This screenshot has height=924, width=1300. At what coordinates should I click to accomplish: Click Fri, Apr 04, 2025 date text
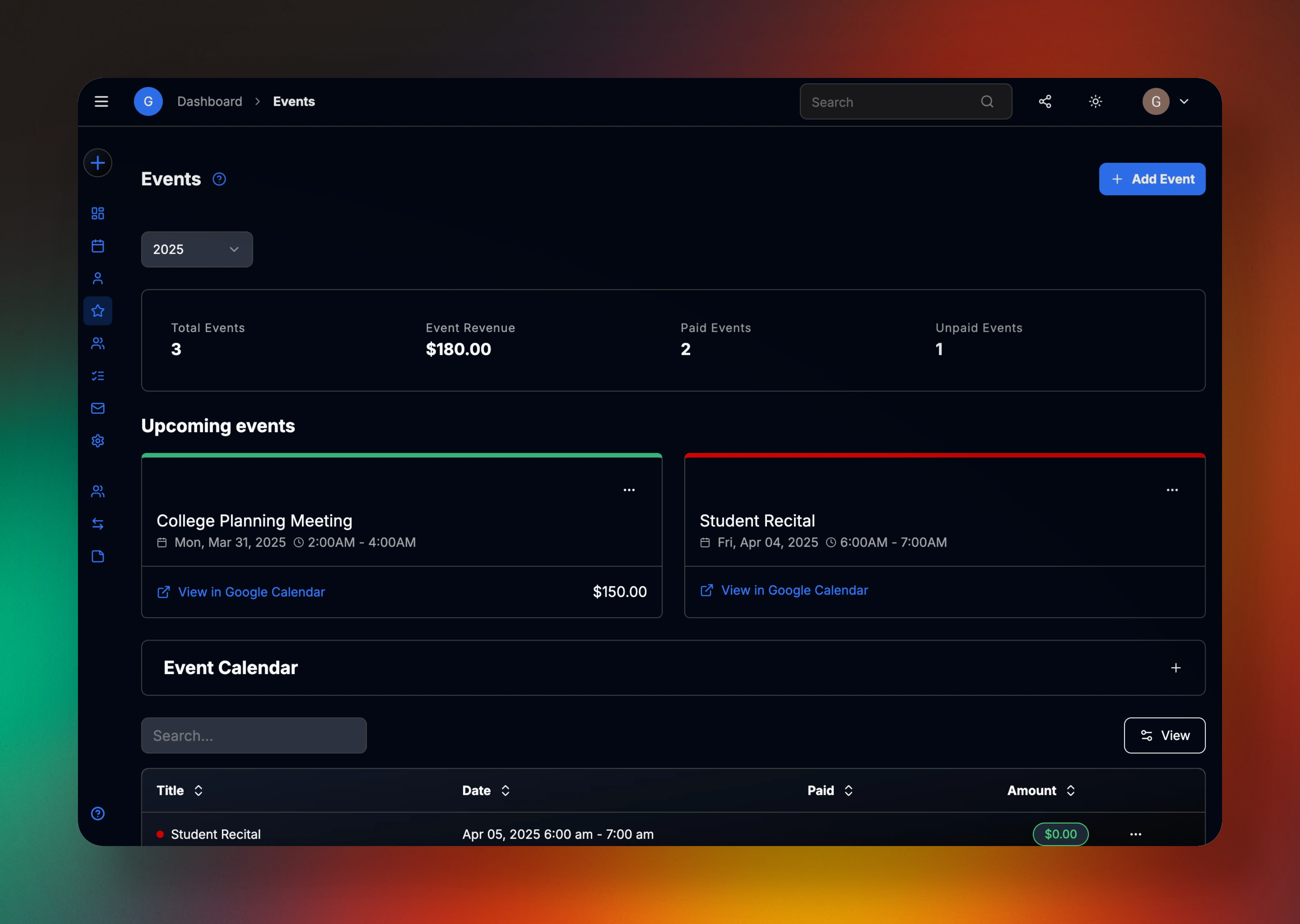(x=767, y=542)
